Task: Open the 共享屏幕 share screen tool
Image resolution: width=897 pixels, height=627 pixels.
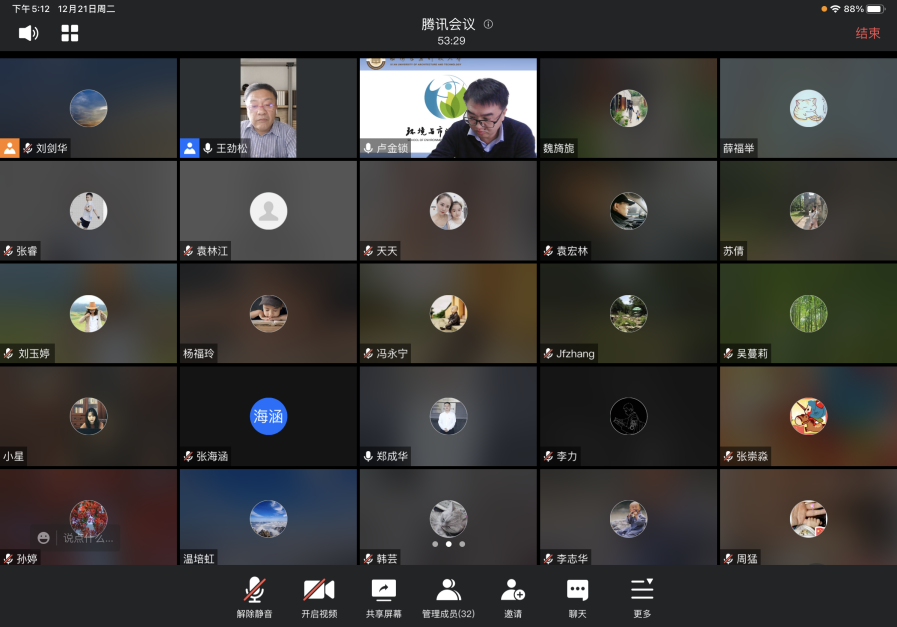Action: (384, 597)
